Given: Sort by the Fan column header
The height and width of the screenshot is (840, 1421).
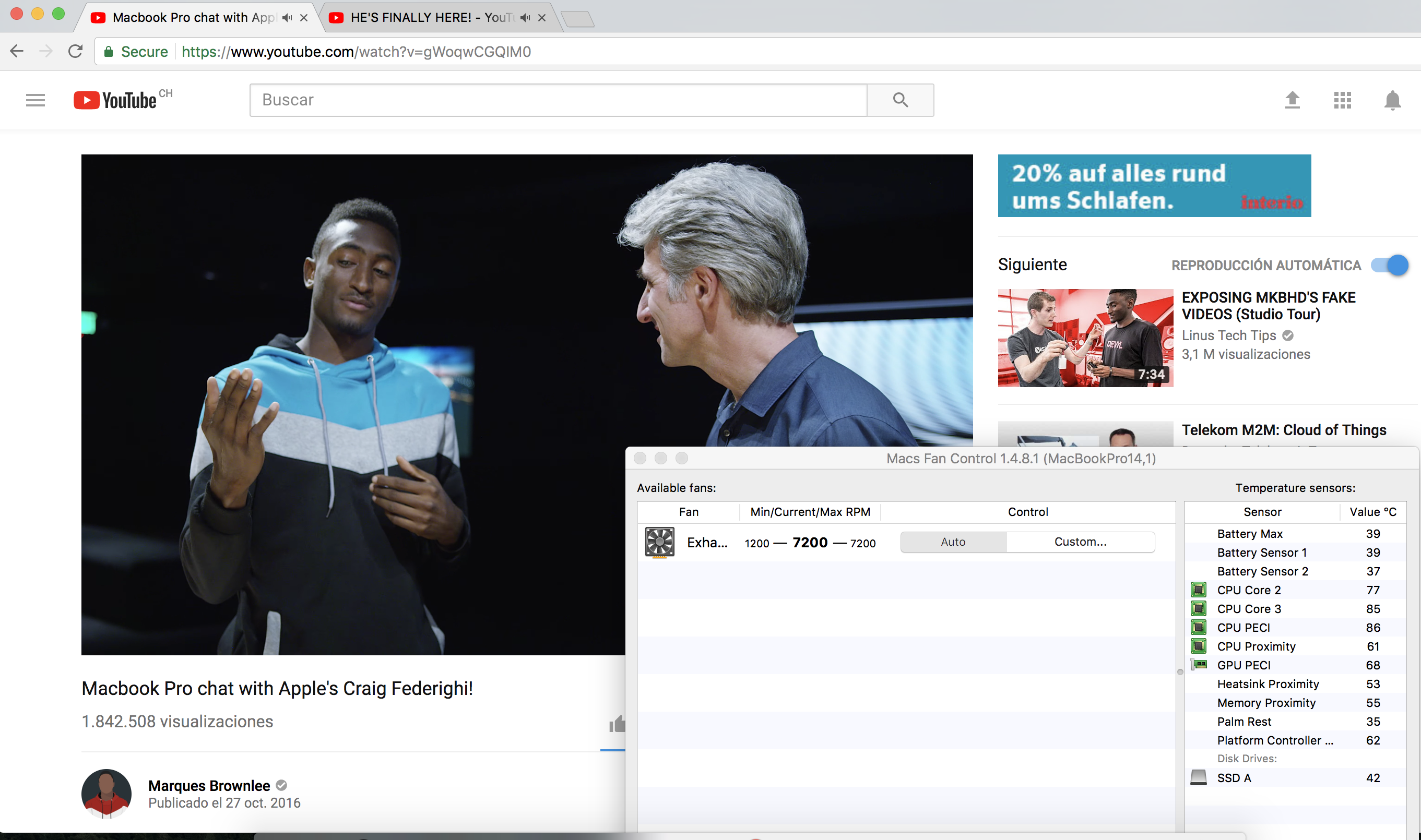Looking at the screenshot, I should 689,512.
